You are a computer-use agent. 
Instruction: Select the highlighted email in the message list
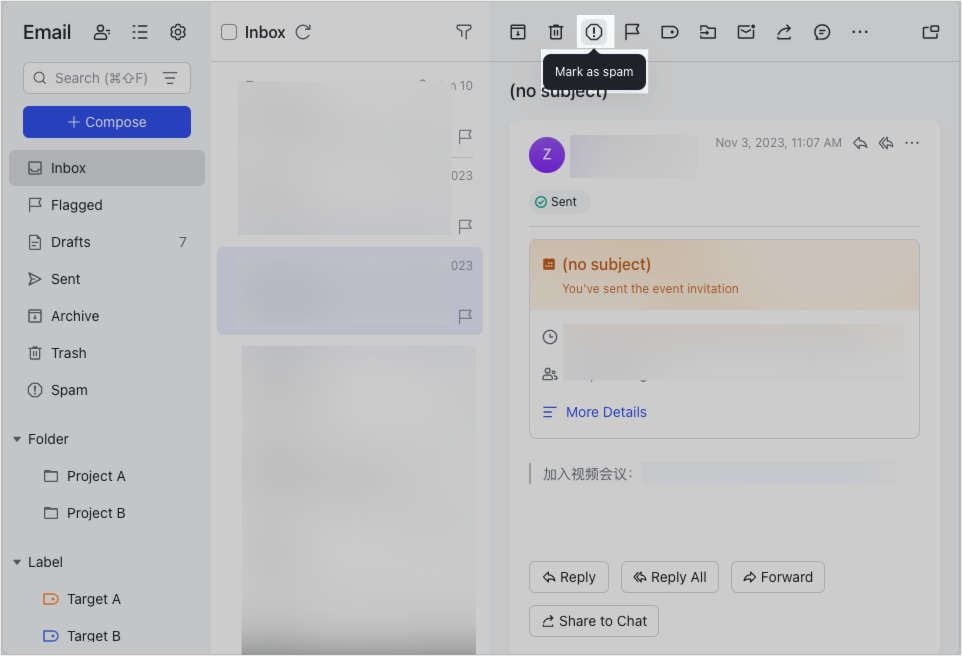350,291
